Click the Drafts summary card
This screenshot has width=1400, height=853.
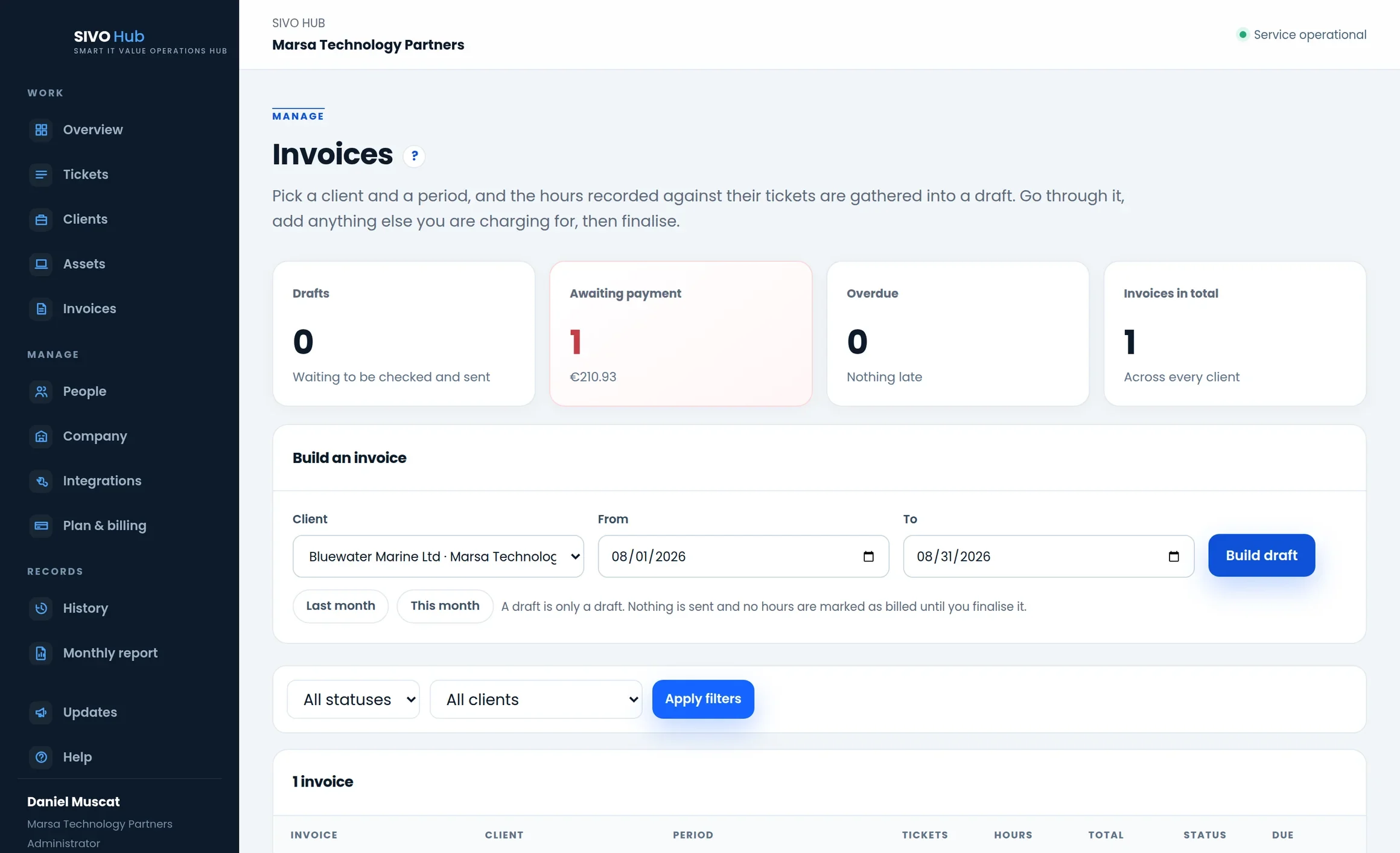tap(404, 333)
